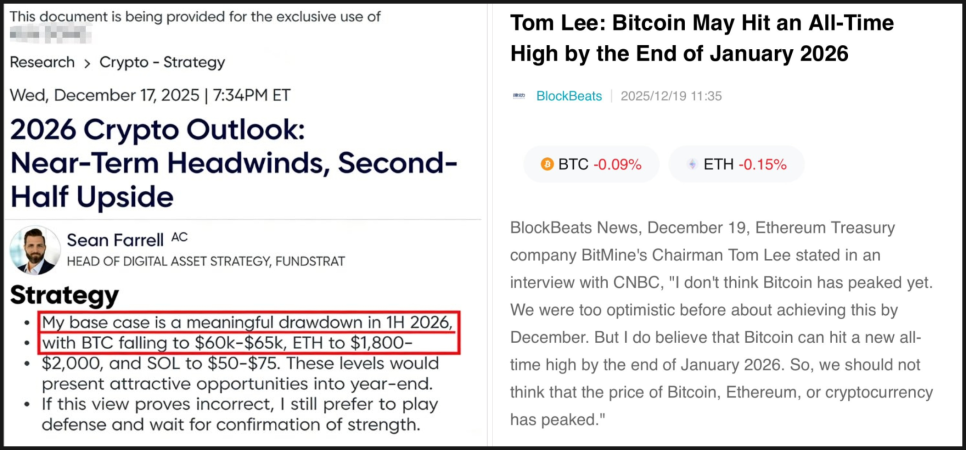Open the Tom Lee Bitcoin headline
The height and width of the screenshot is (450, 966).
[701, 38]
